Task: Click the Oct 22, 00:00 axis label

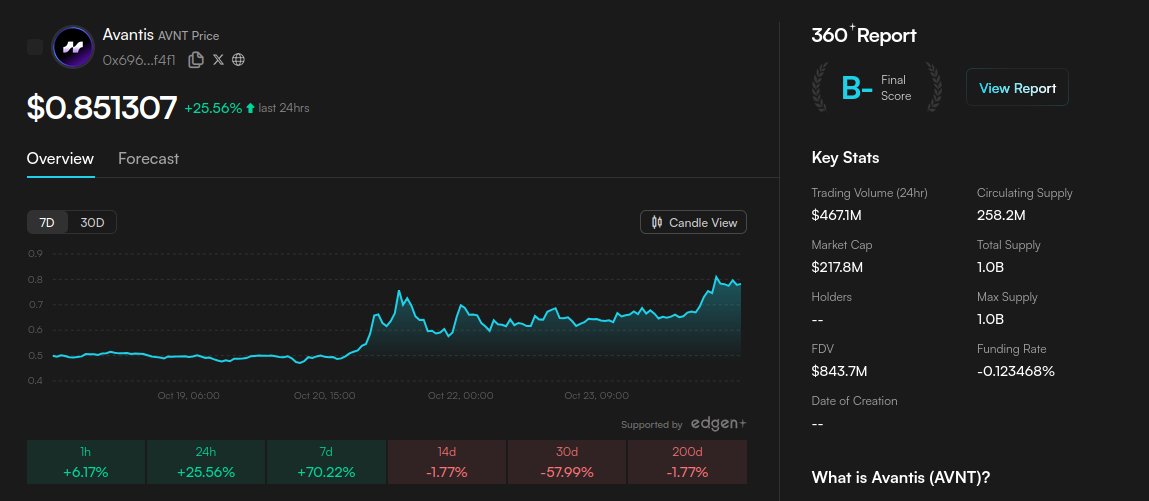Action: 460,396
